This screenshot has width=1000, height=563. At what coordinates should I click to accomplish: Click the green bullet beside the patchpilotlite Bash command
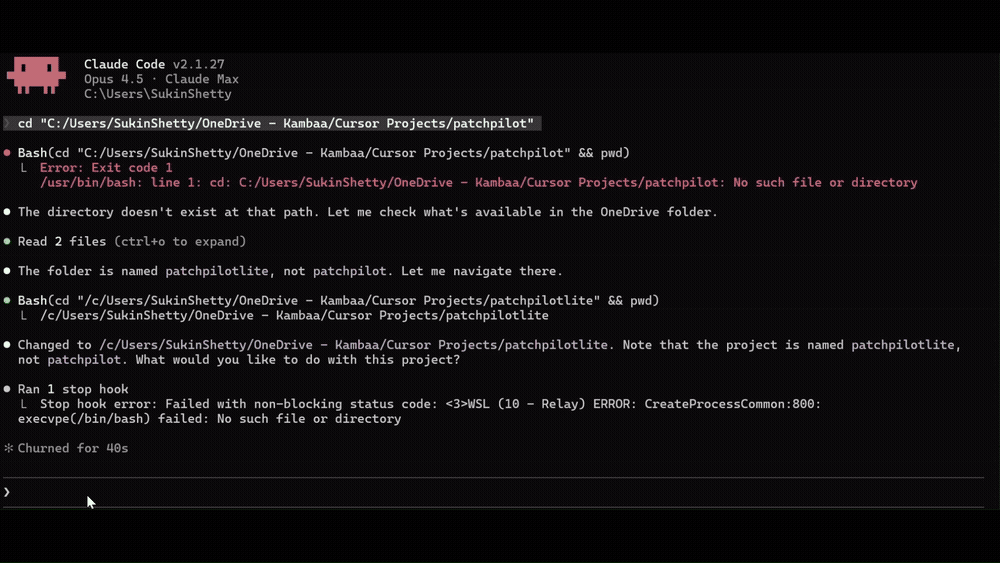click(x=7, y=300)
